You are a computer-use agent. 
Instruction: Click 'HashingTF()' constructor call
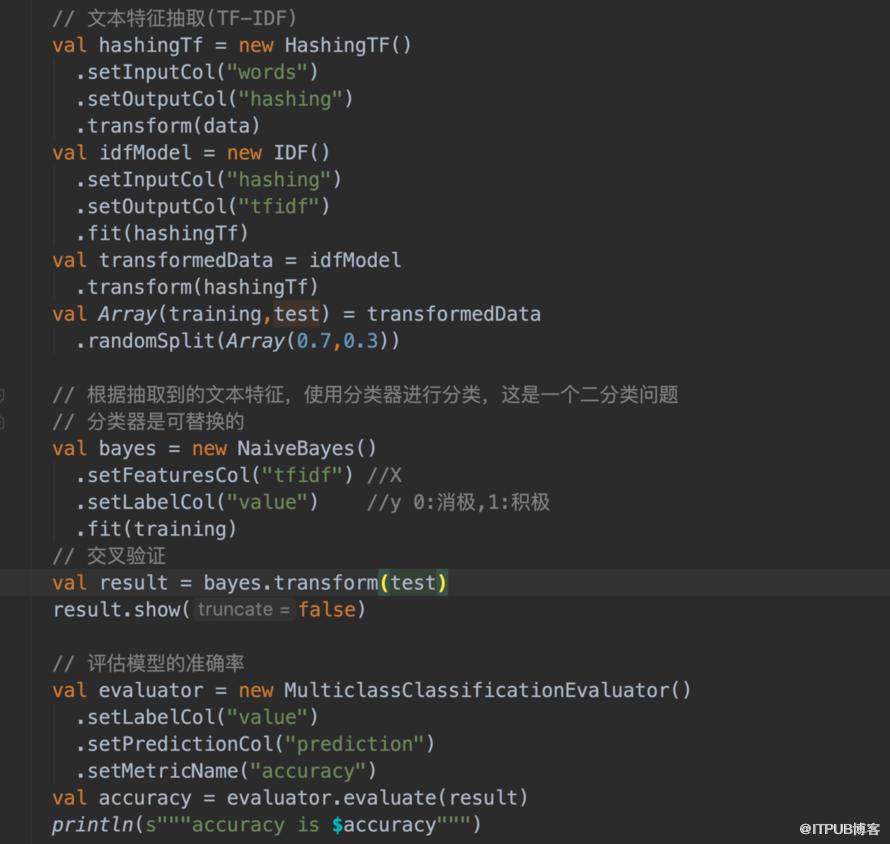point(347,45)
